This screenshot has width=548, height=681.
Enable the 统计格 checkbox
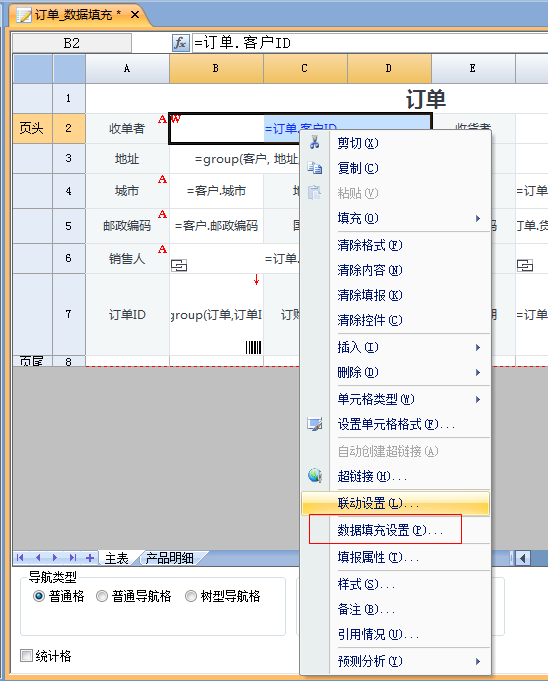click(26, 655)
